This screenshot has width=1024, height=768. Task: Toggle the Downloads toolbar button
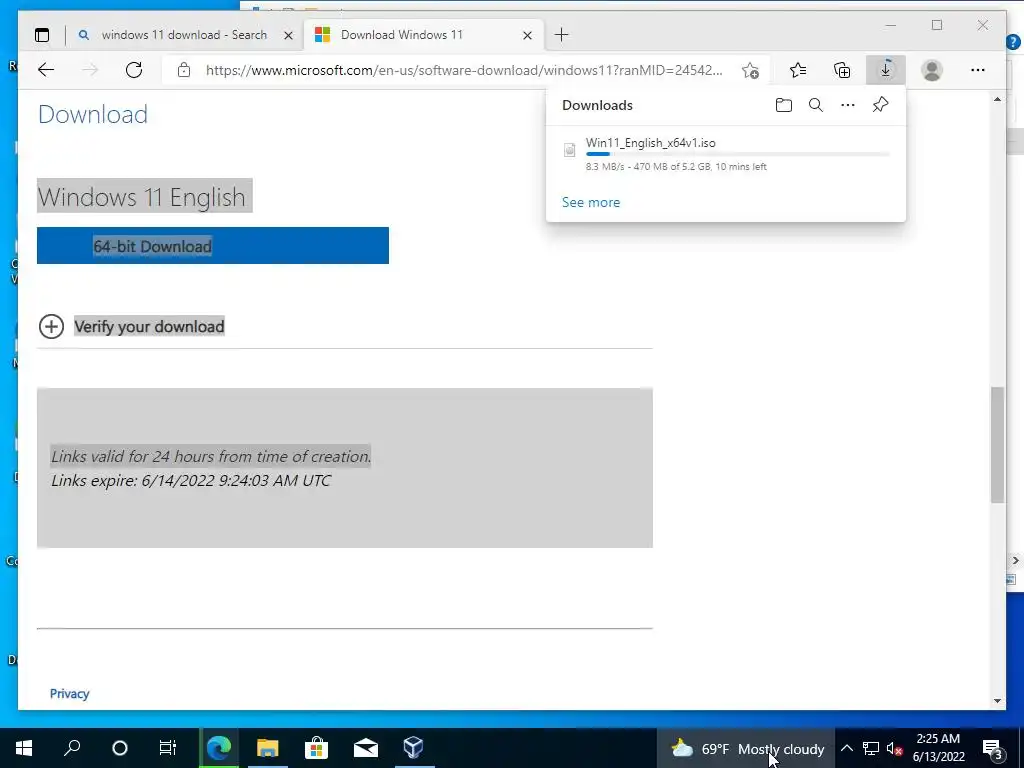[886, 70]
